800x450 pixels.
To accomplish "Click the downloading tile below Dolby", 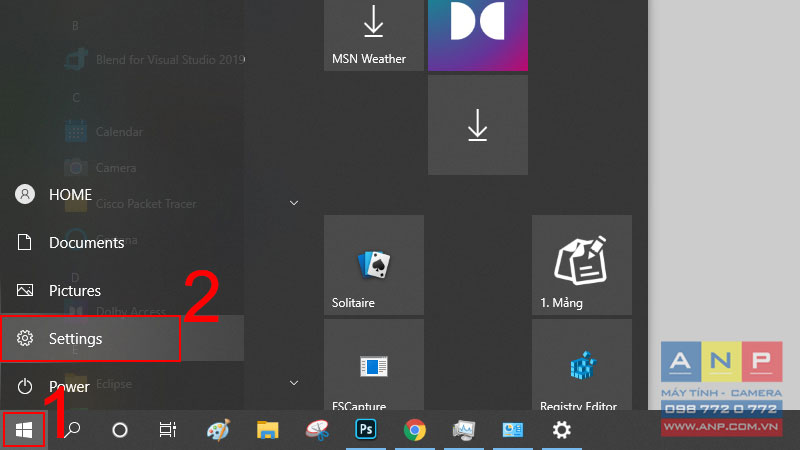I will point(478,125).
